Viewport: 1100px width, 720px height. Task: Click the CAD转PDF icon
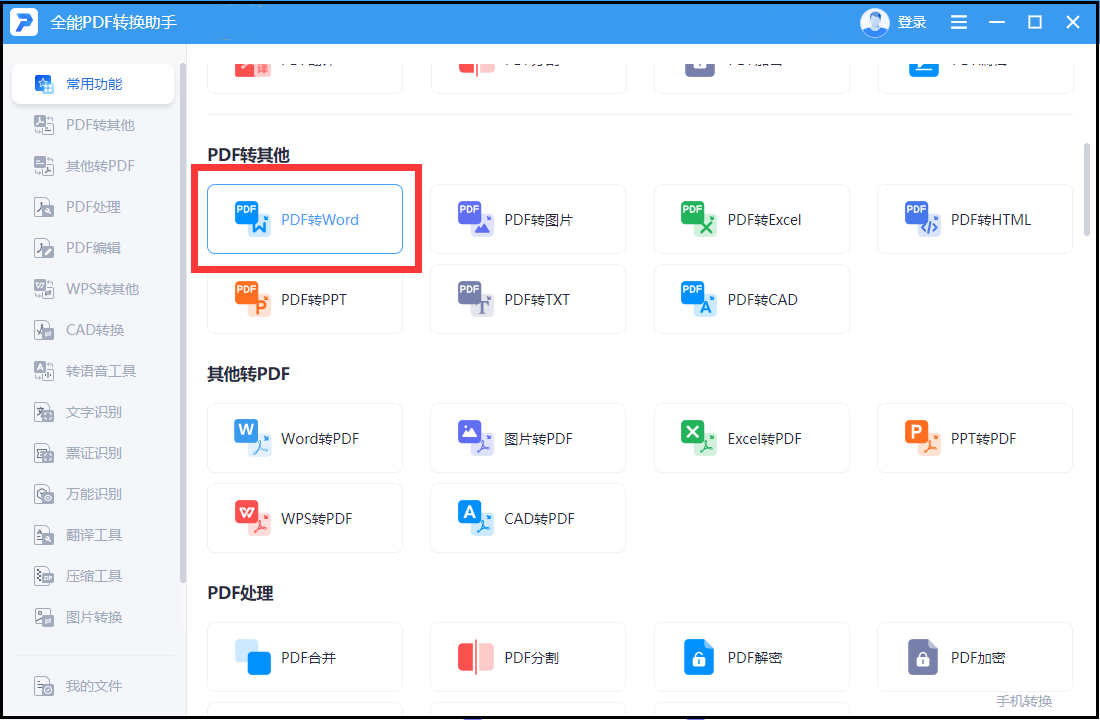coord(476,517)
